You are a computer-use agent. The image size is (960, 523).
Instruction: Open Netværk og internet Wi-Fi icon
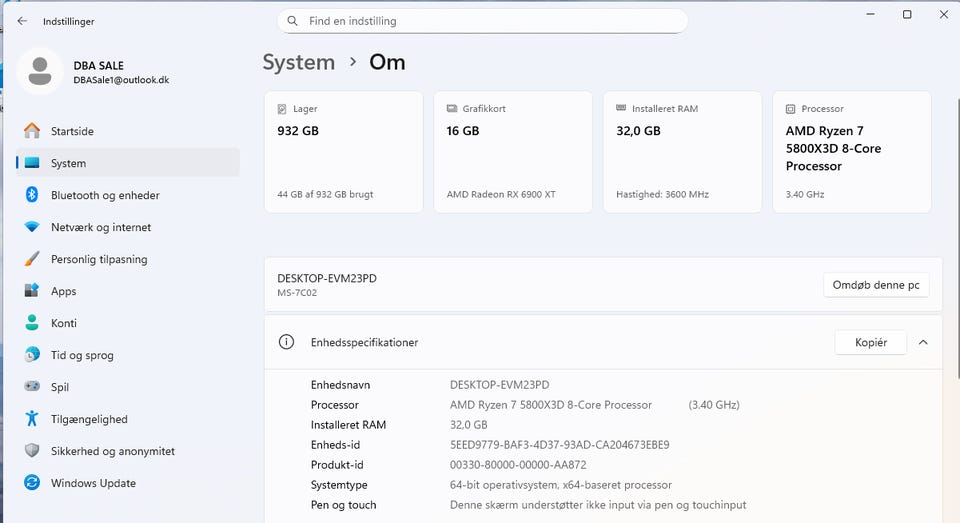coord(32,227)
